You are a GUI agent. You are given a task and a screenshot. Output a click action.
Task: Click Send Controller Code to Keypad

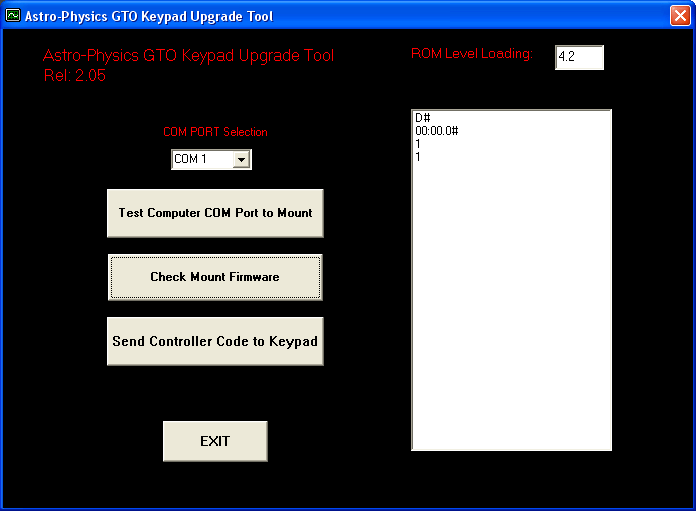coord(215,341)
